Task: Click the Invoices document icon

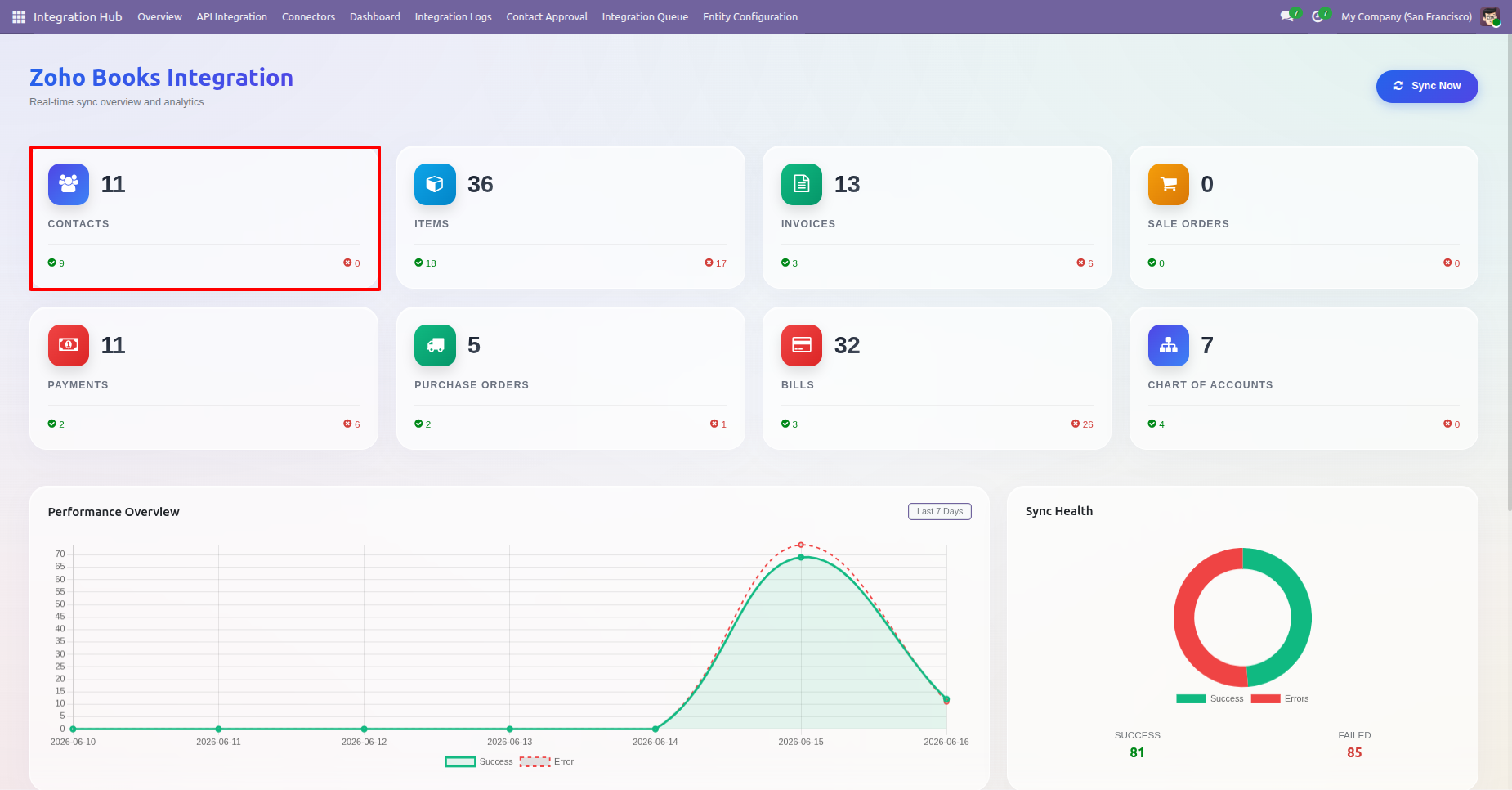Action: [x=802, y=184]
